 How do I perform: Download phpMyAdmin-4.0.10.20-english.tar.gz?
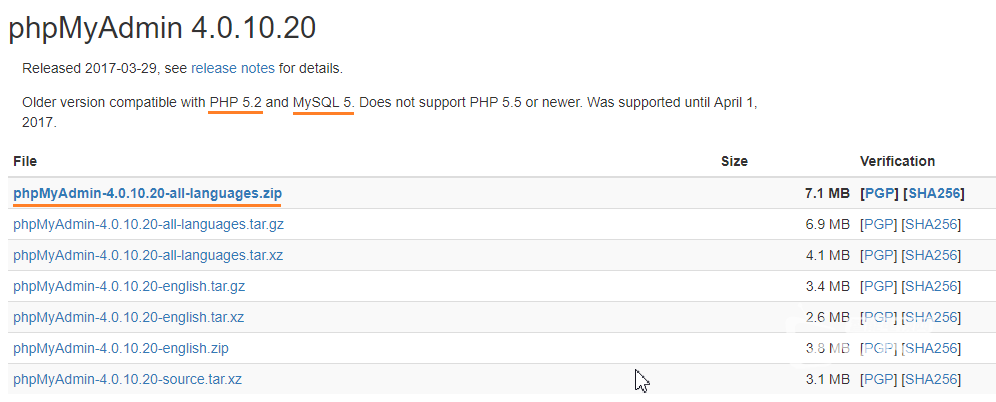(x=129, y=286)
